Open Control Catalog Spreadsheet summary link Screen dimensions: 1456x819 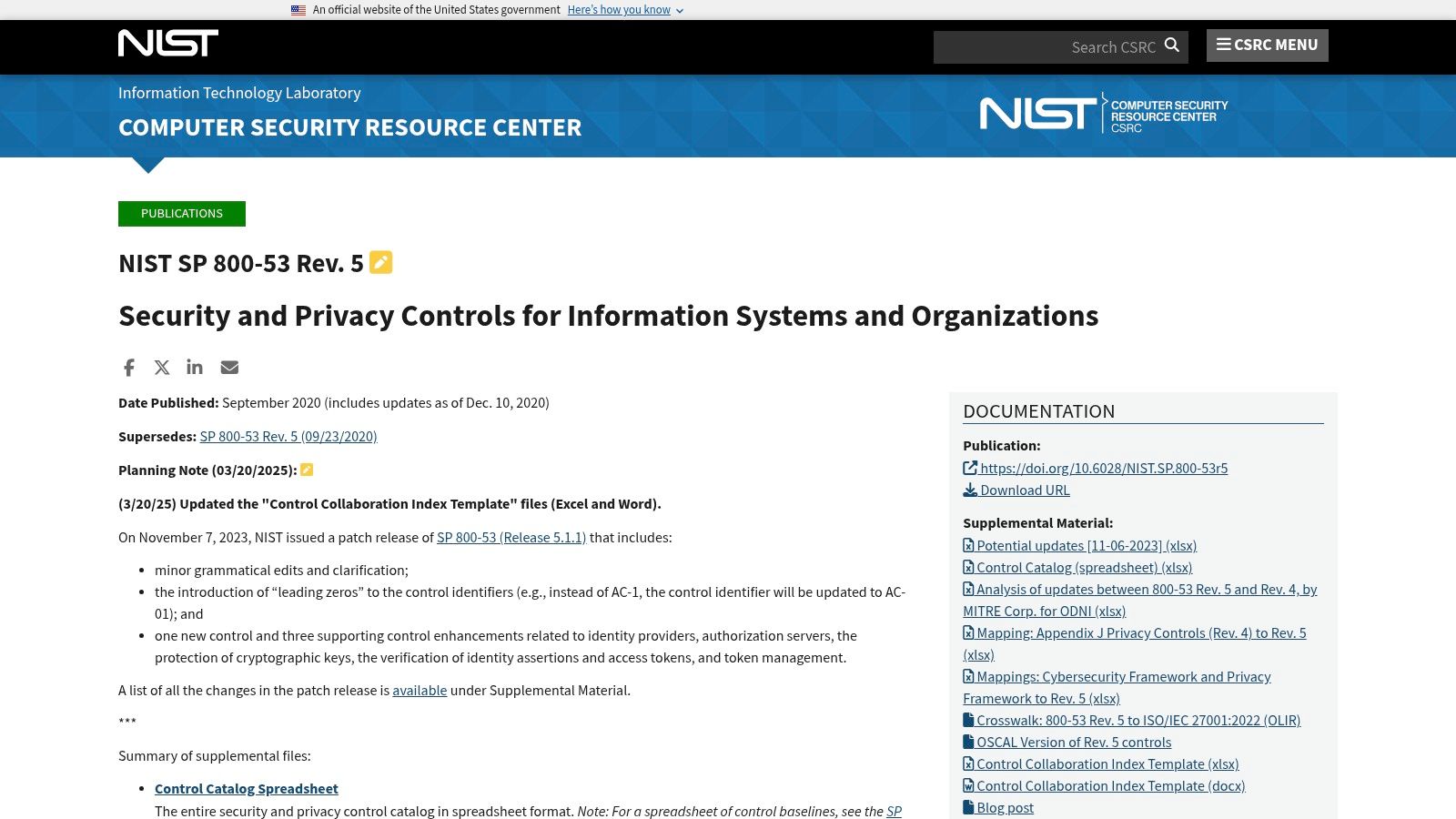tap(247, 789)
